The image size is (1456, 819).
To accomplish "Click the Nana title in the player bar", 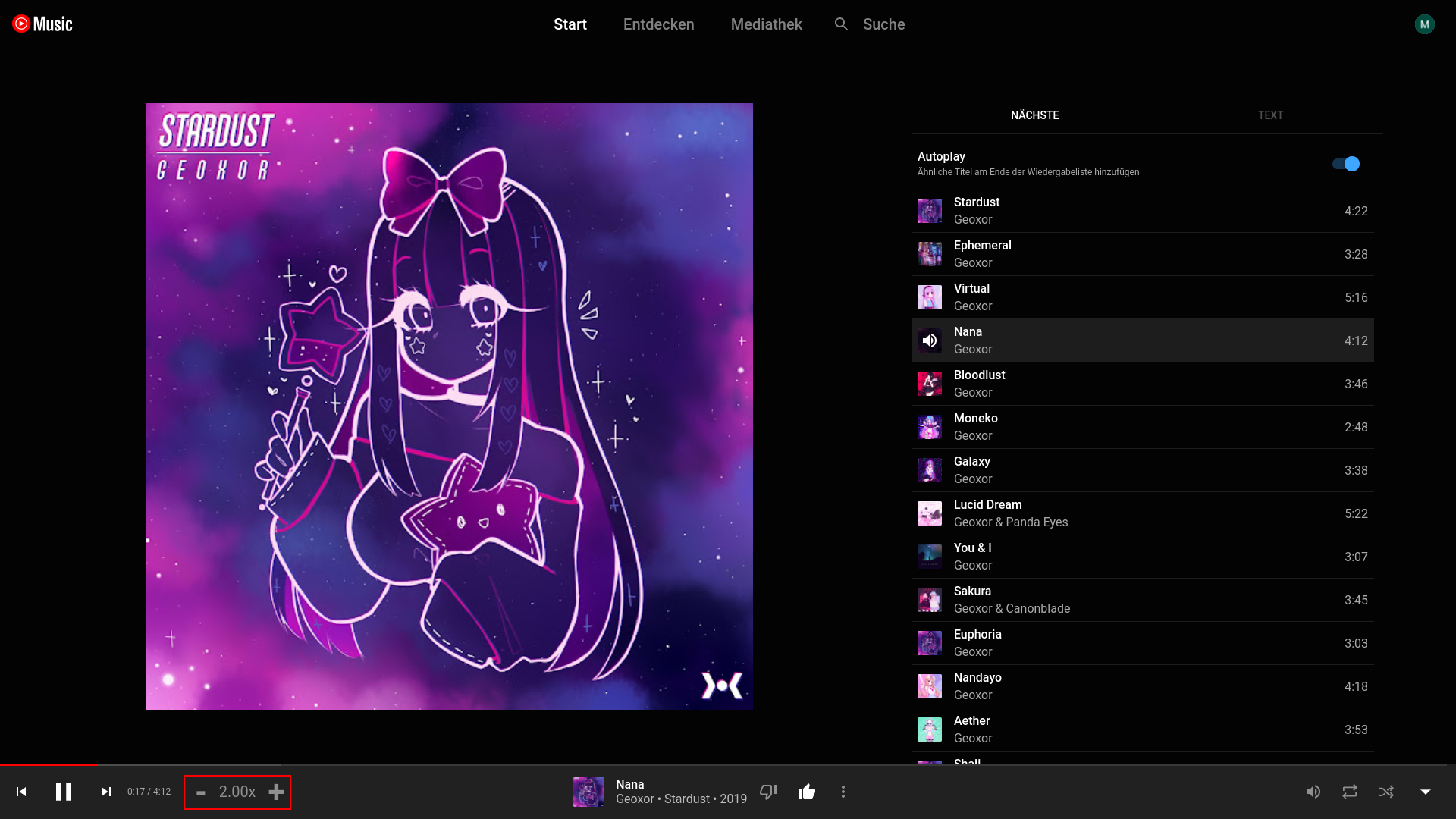I will click(629, 785).
